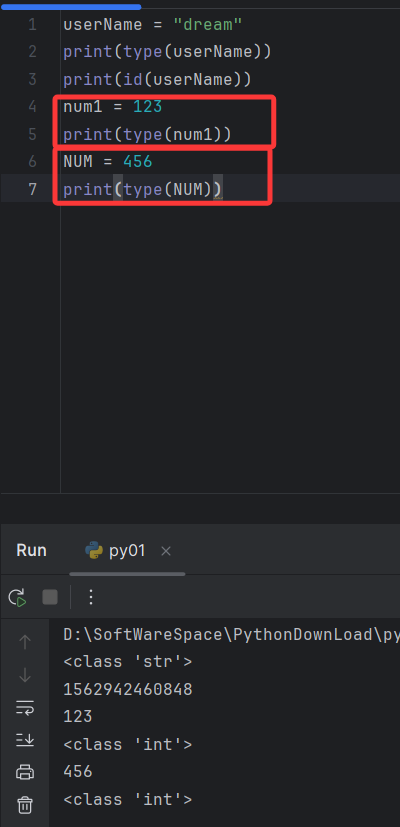400x827 pixels.
Task: Click the blue progress bar at the top
Action: pos(71,7)
